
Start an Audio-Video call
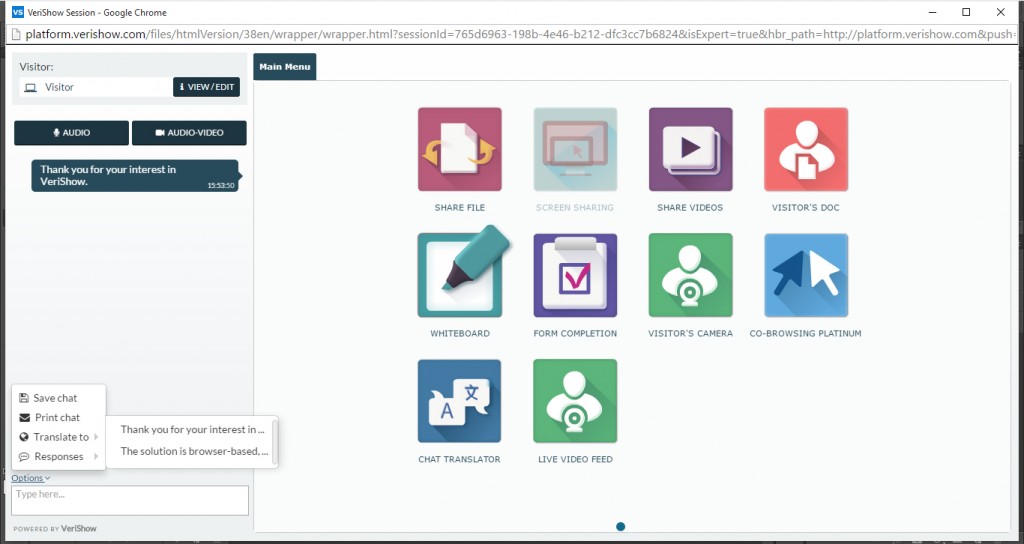pyautogui.click(x=189, y=133)
